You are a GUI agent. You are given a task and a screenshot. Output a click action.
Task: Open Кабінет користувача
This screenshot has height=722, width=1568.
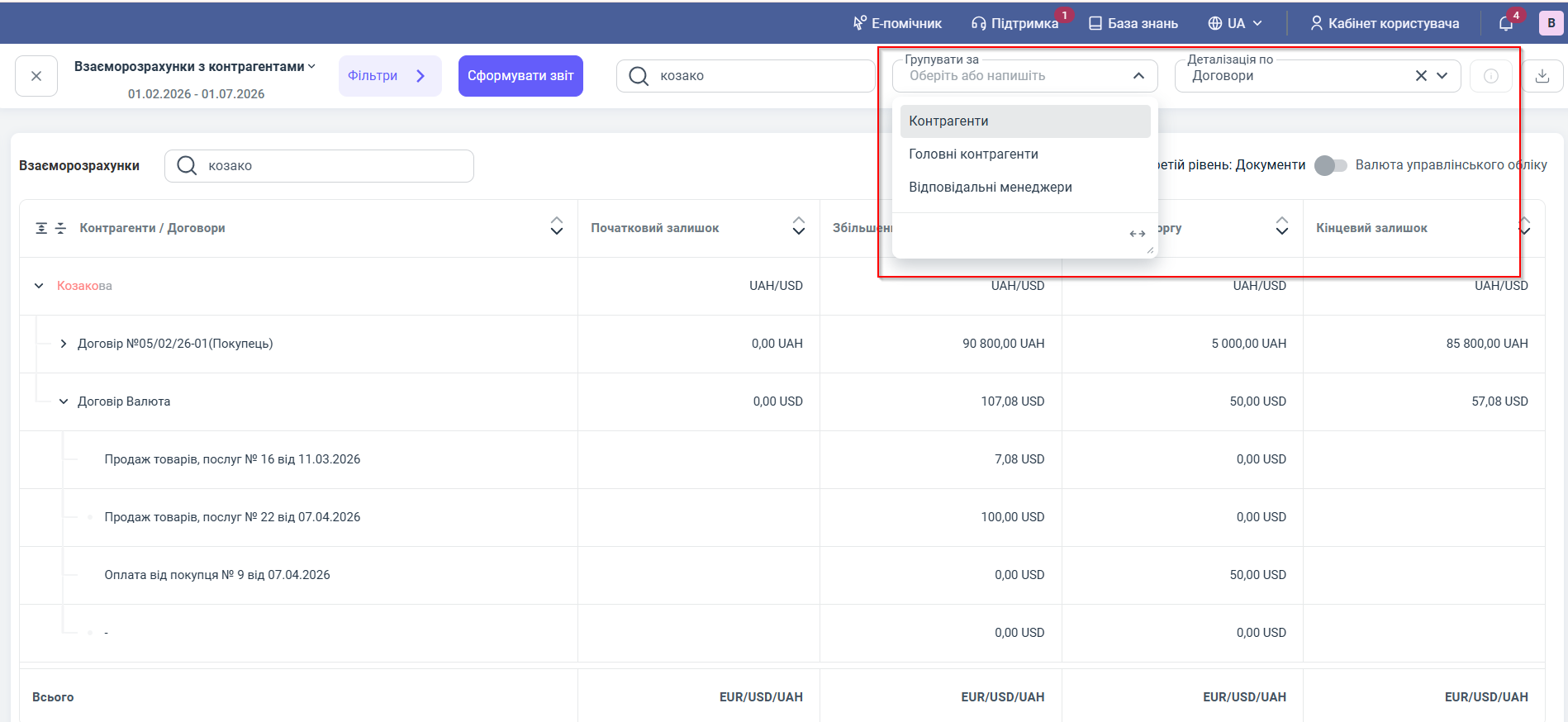(1385, 23)
